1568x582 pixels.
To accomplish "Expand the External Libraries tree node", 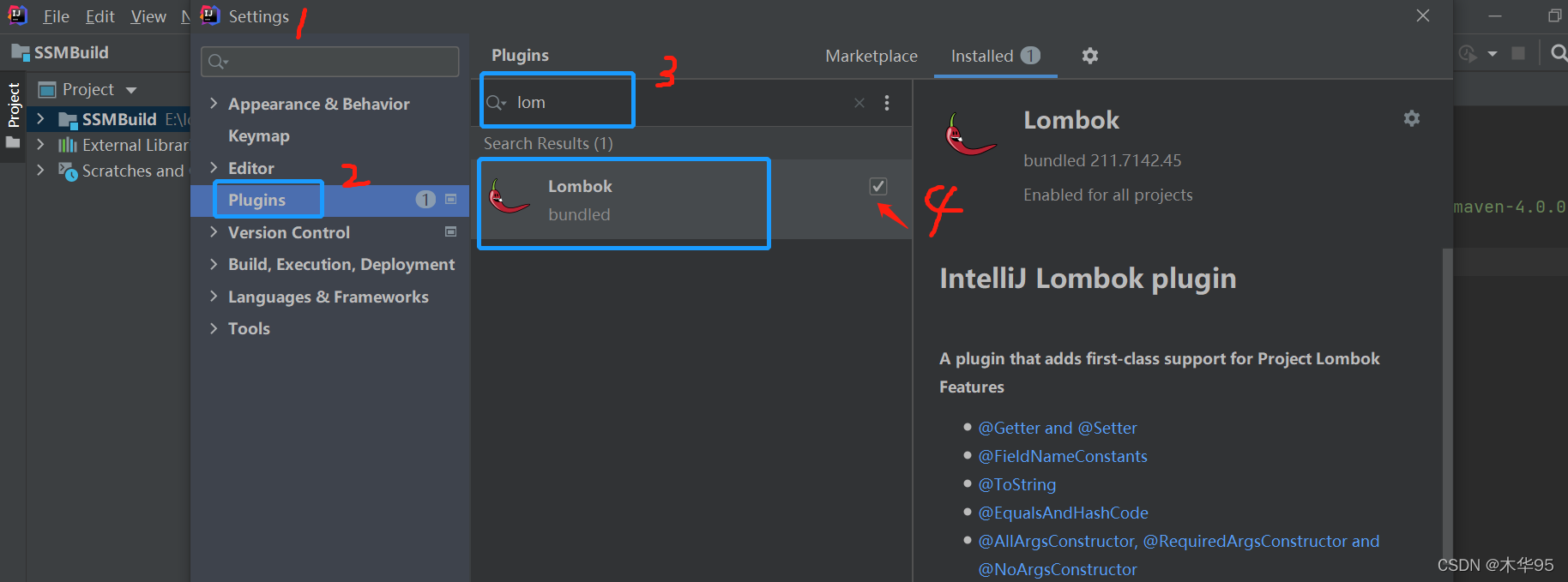I will pos(40,145).
